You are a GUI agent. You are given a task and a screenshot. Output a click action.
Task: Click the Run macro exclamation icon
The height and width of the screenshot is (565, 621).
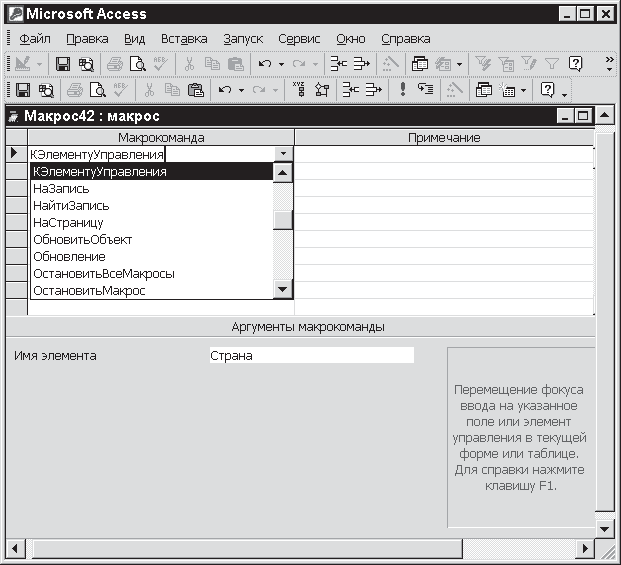(x=403, y=90)
